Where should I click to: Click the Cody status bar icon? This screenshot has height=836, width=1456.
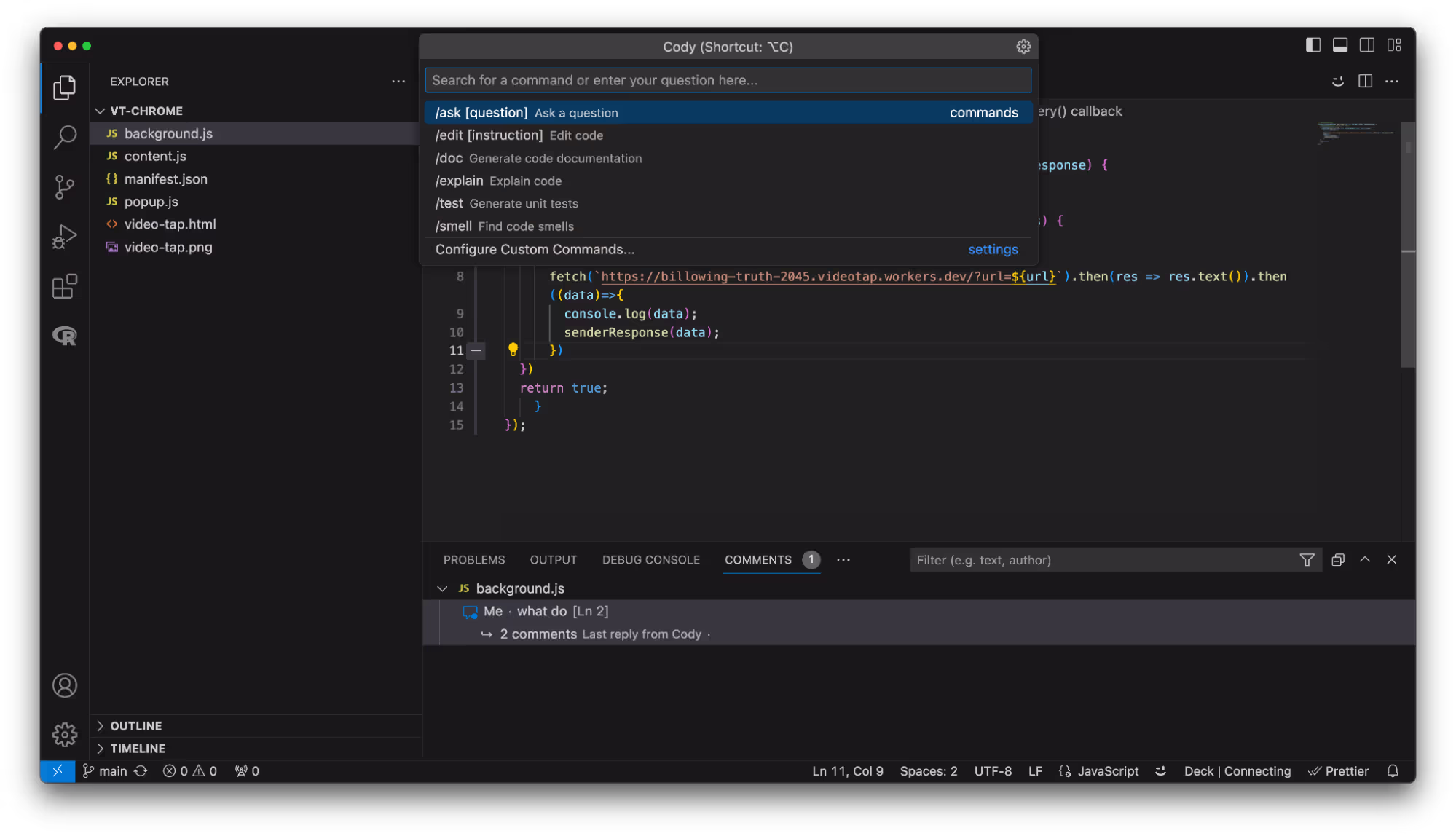click(x=1160, y=770)
